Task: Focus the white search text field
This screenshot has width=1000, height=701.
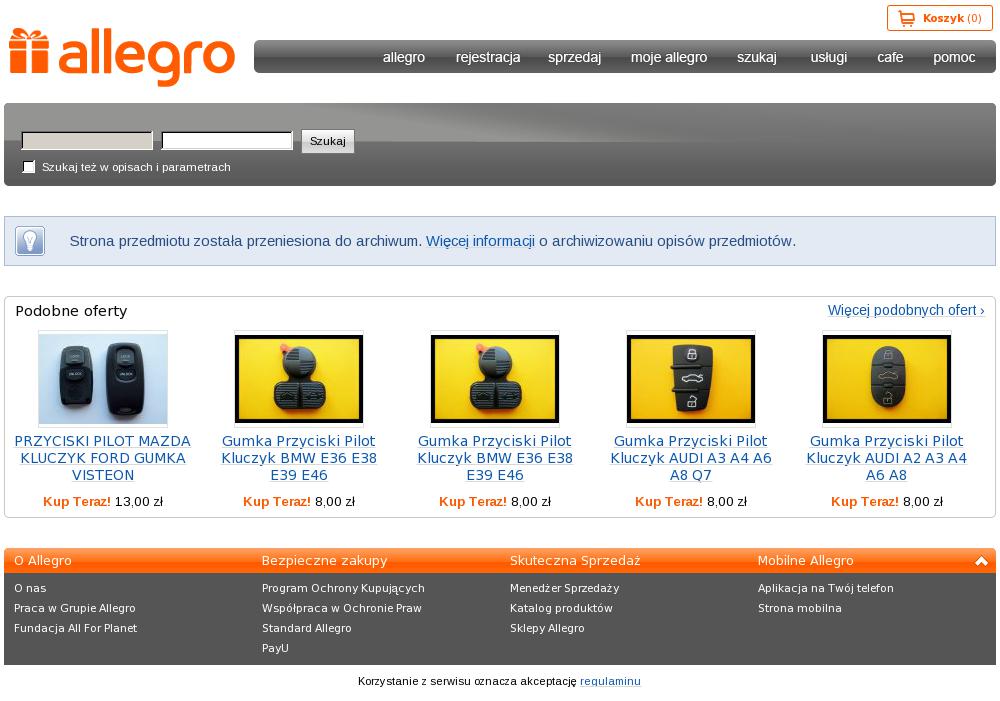Action: coord(227,140)
